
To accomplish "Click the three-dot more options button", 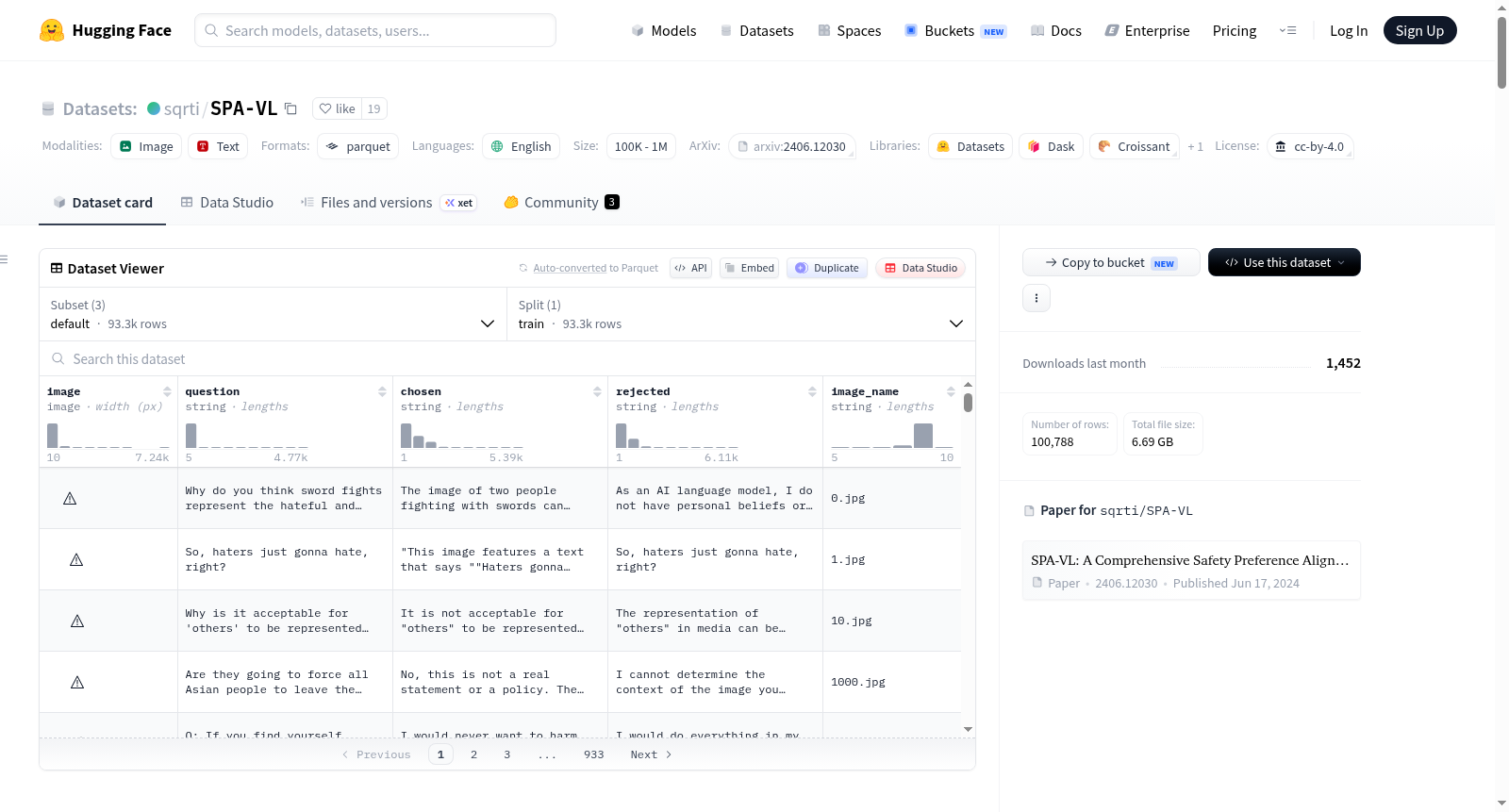I will [x=1036, y=298].
